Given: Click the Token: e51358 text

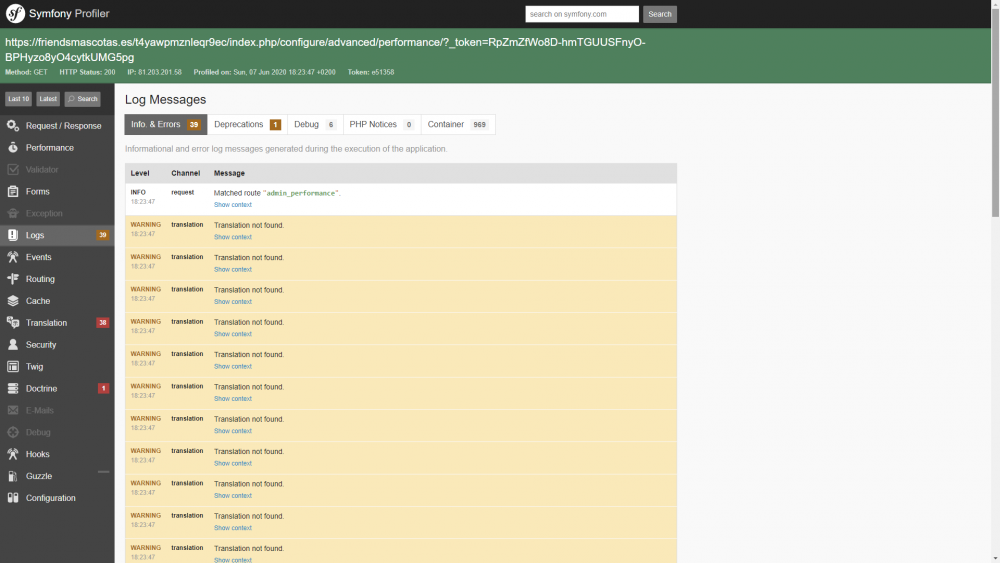Looking at the screenshot, I should tap(371, 72).
